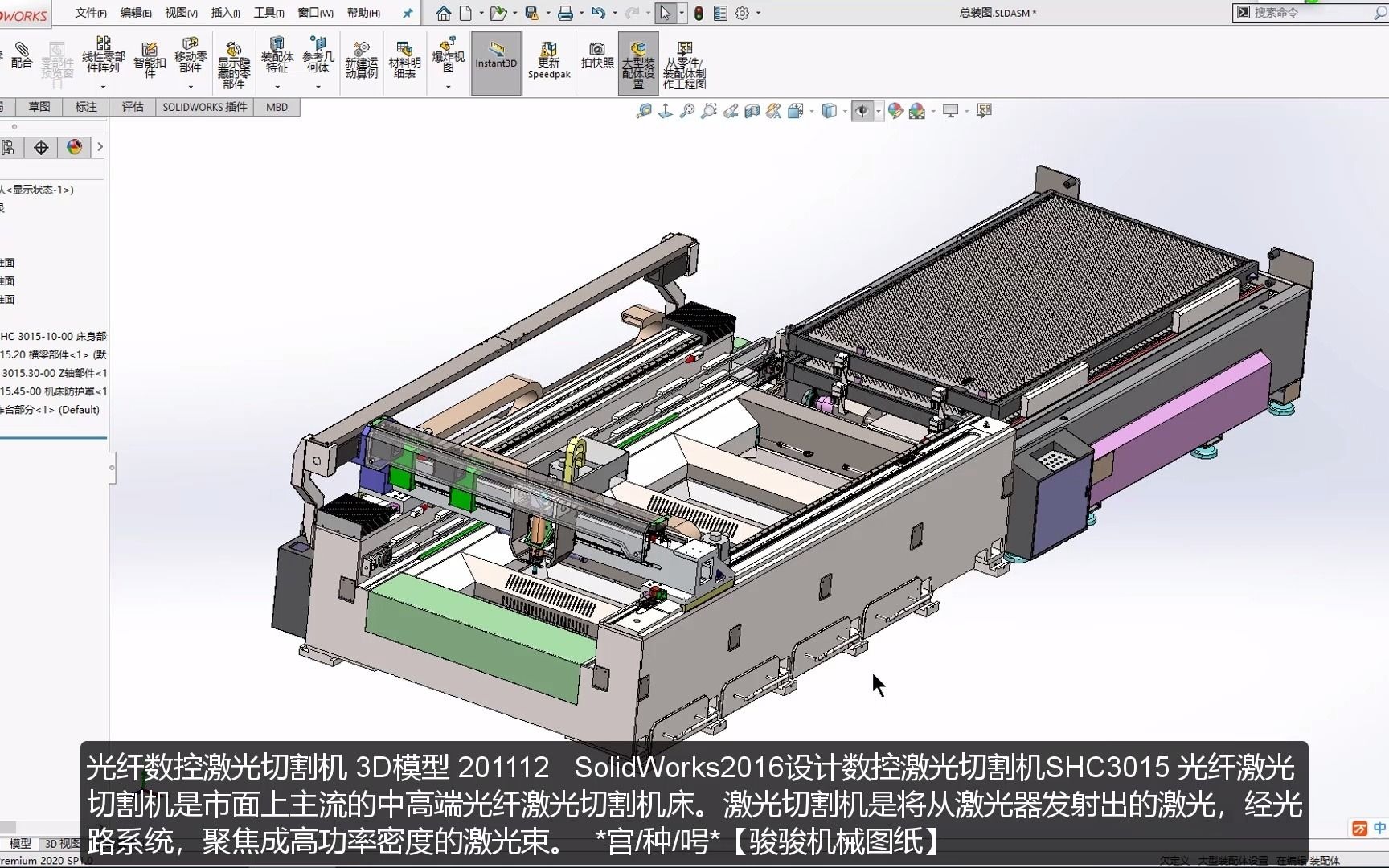1389x868 pixels.
Task: Click the Rebuild traffic light icon
Action: click(x=699, y=13)
